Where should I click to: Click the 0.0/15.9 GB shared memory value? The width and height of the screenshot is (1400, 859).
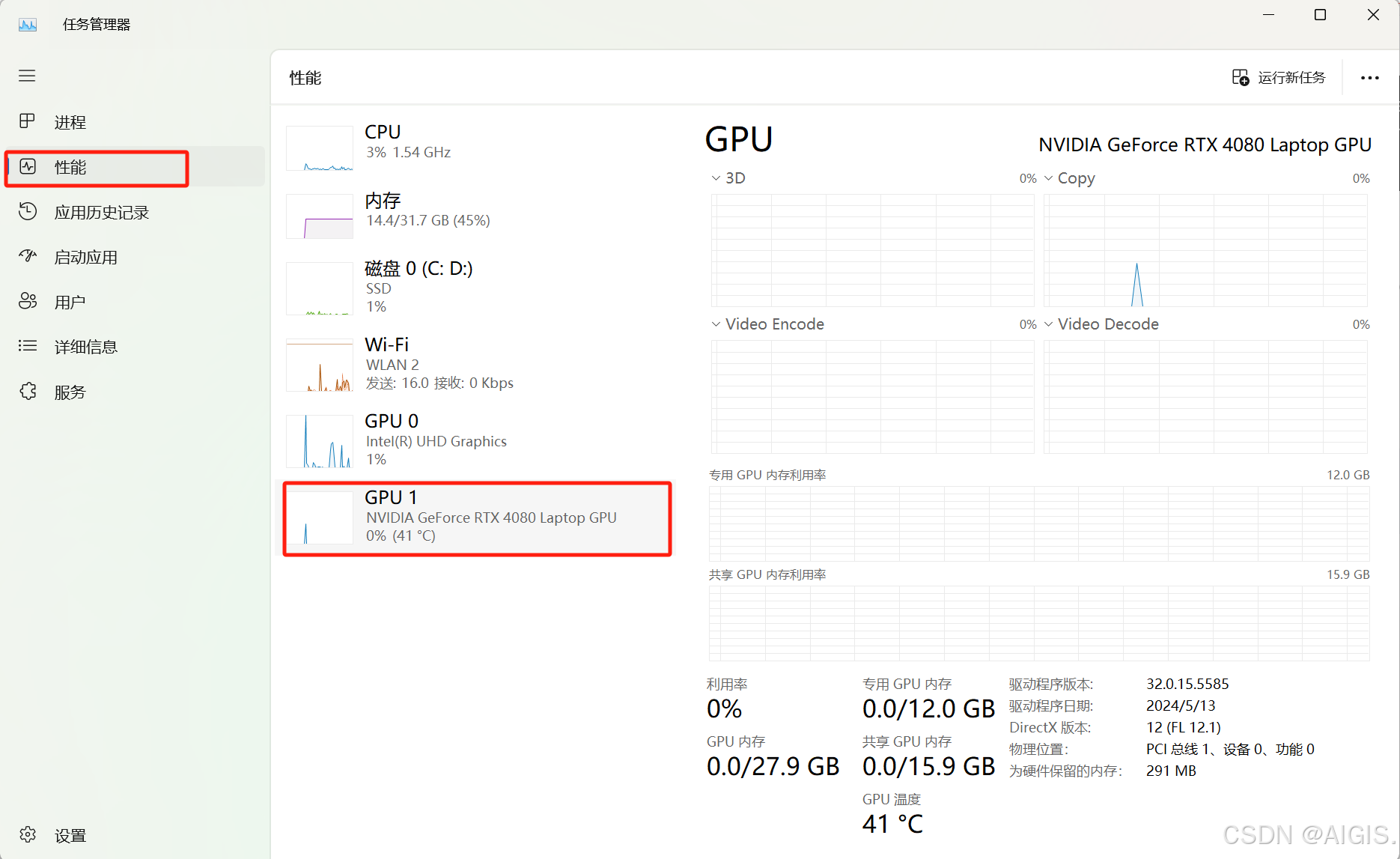click(928, 766)
